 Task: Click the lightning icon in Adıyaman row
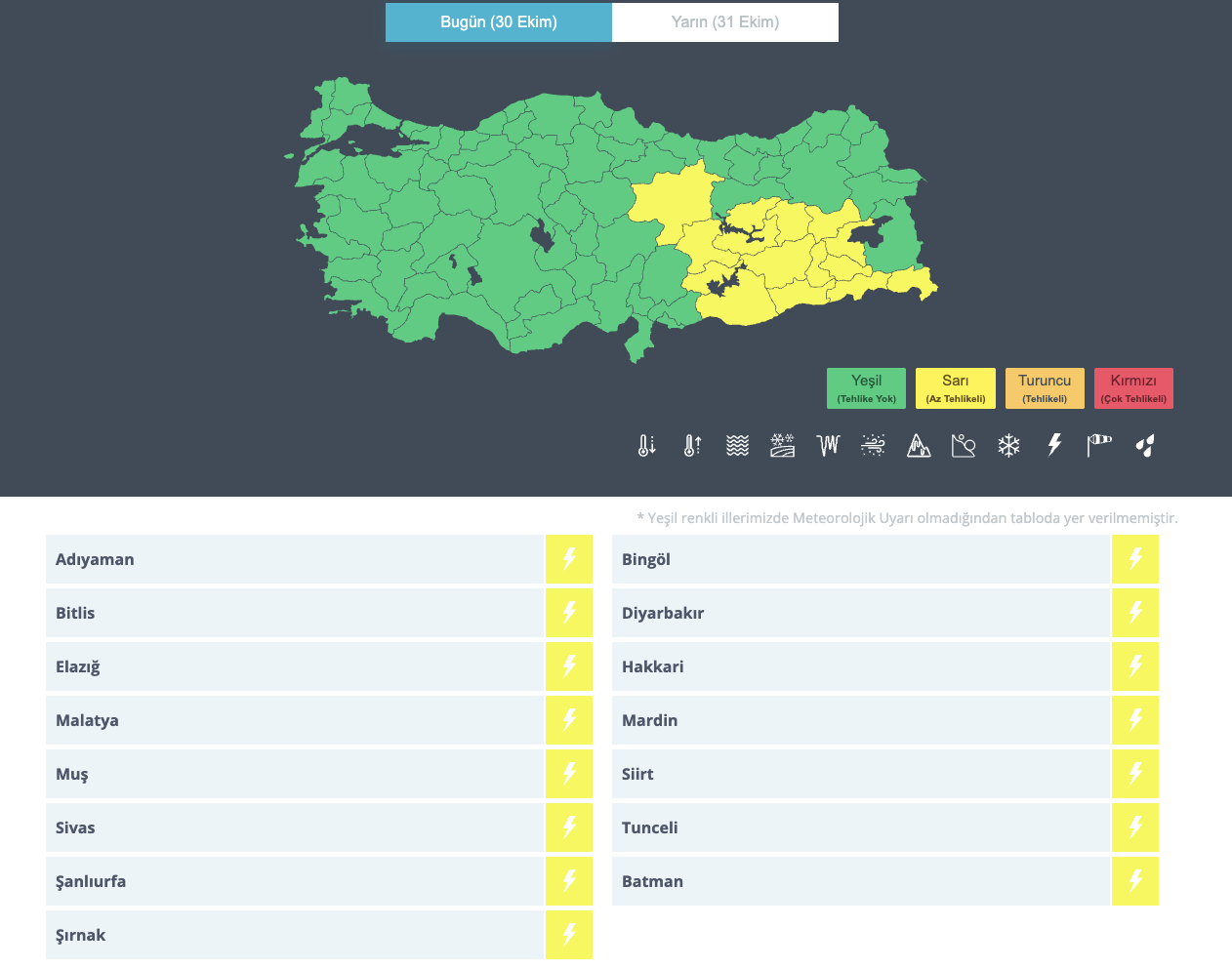click(x=569, y=559)
